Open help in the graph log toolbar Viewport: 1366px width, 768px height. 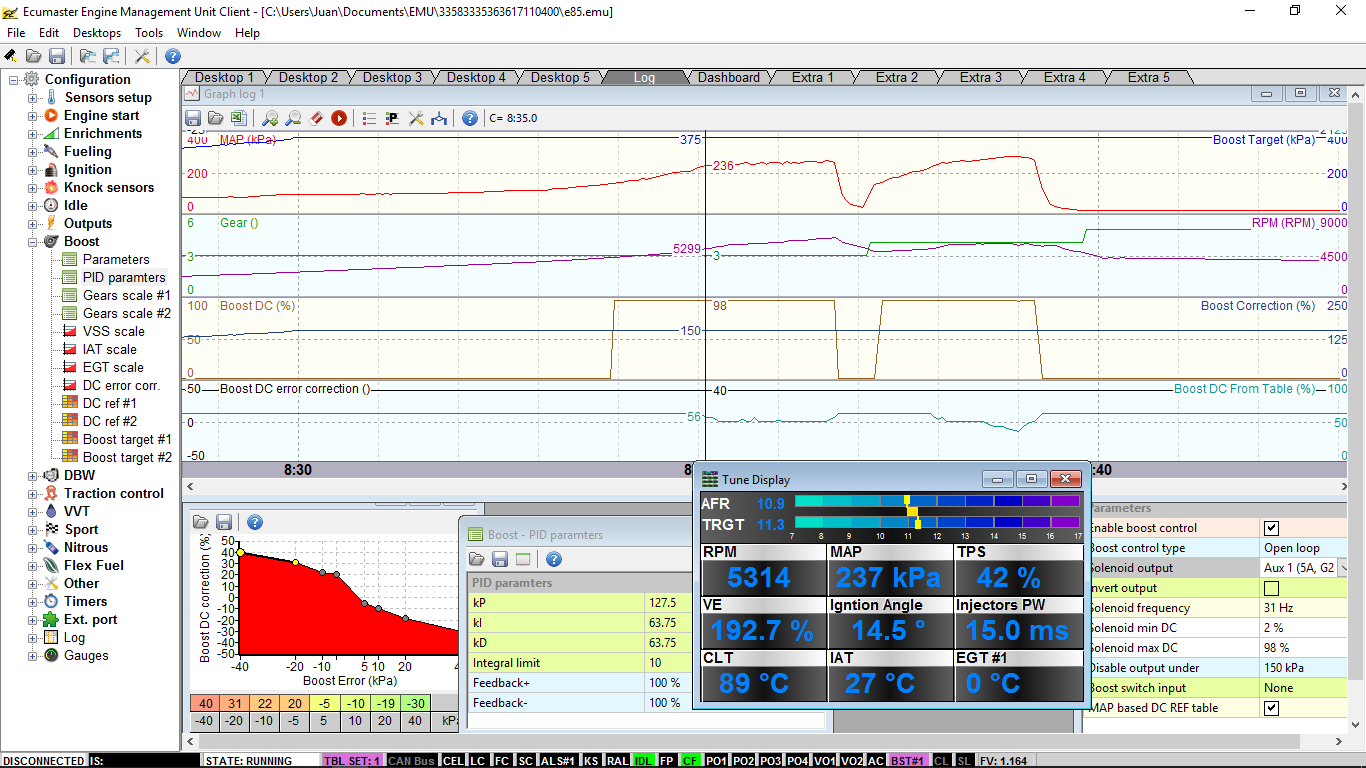click(469, 118)
